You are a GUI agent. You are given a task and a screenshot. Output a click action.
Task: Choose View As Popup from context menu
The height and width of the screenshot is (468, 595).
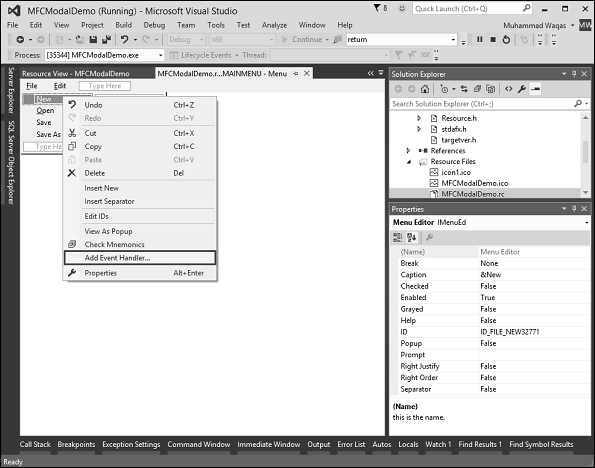[140, 231]
